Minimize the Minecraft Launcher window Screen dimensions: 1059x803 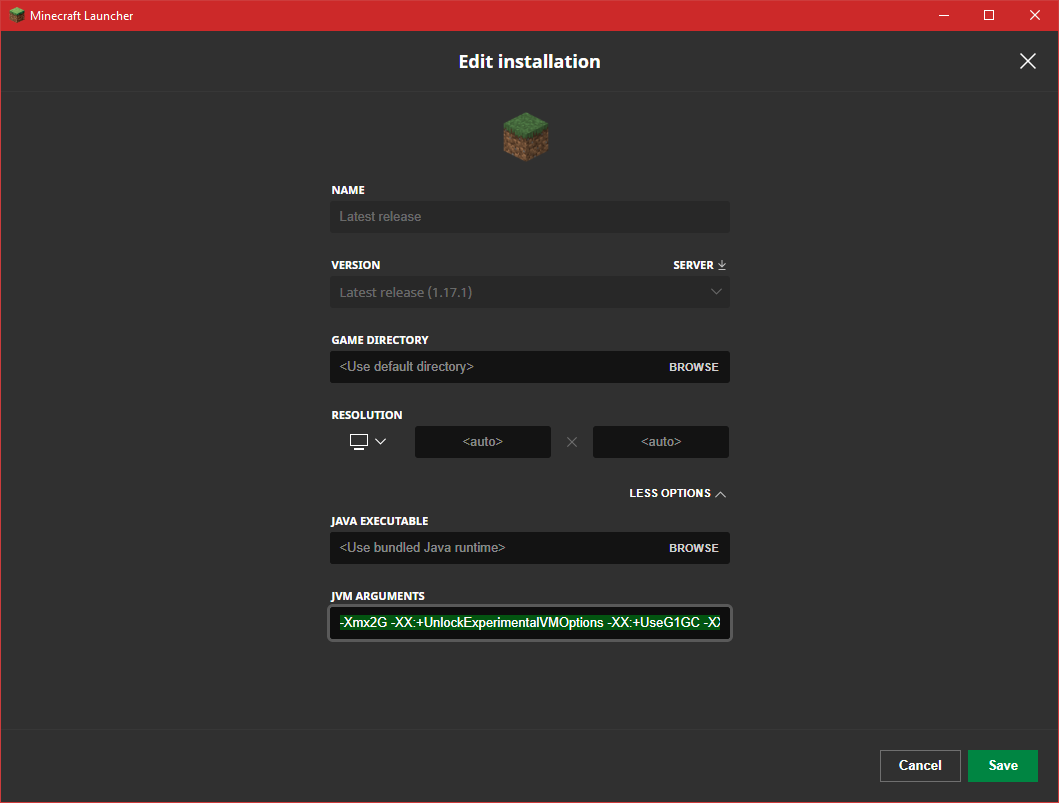[944, 15]
